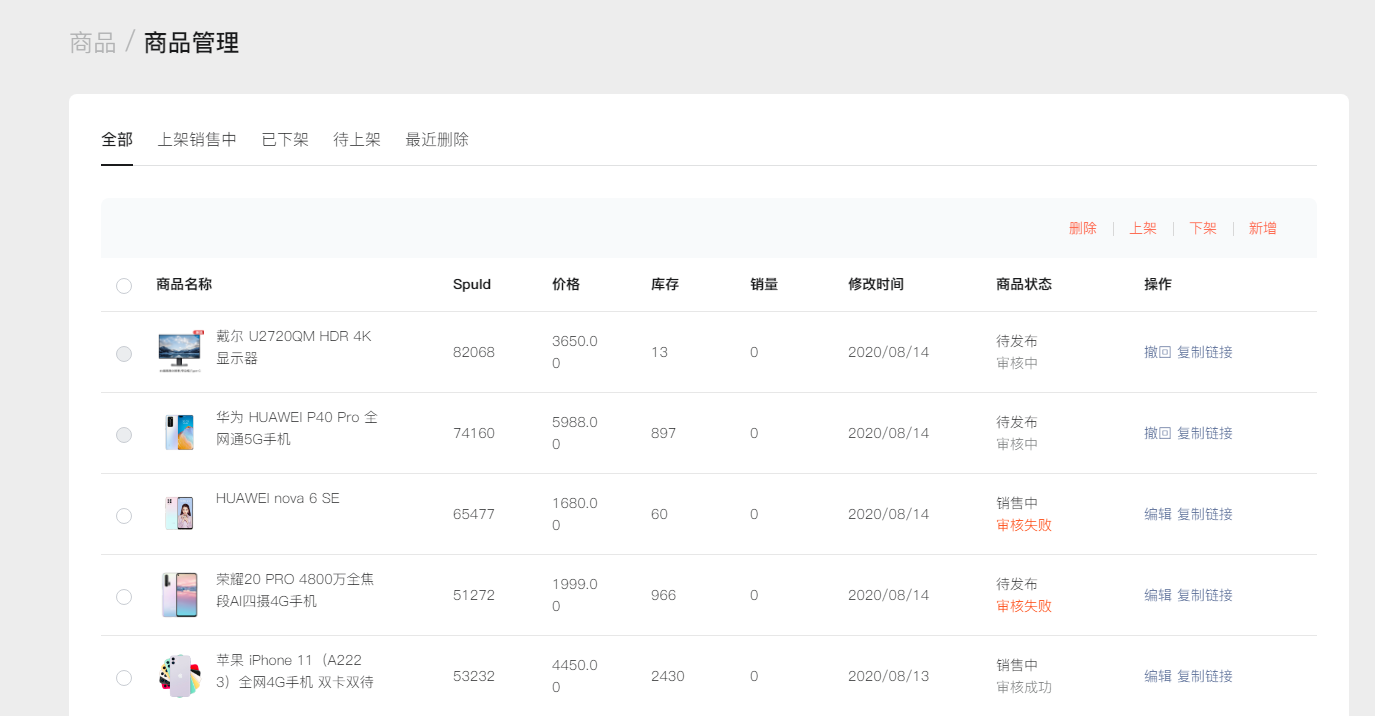
Task: Click the 价格 column header
Action: (x=566, y=284)
